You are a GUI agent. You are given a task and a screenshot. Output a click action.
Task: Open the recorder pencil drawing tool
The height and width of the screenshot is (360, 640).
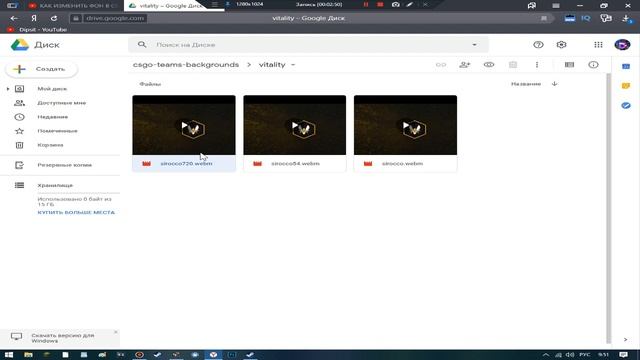[409, 4]
